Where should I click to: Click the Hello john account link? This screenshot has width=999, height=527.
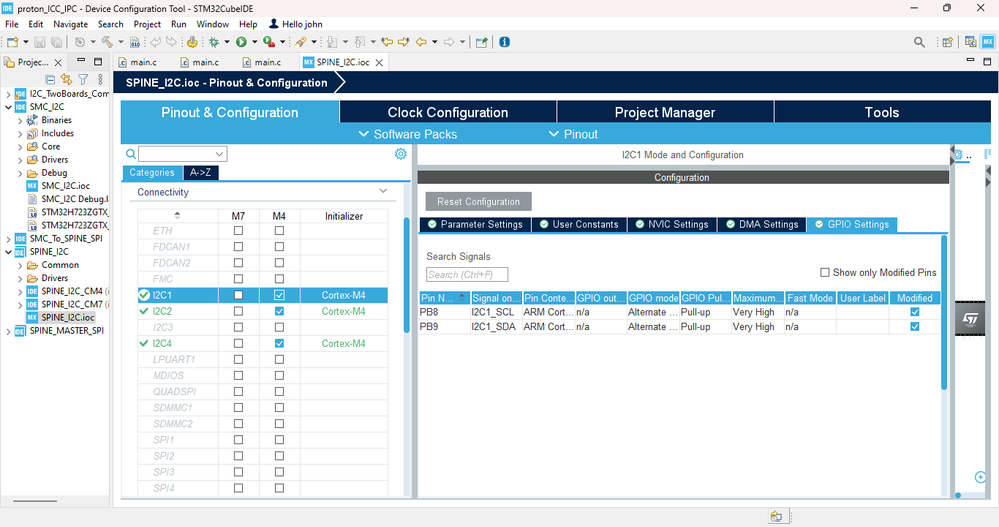click(296, 24)
